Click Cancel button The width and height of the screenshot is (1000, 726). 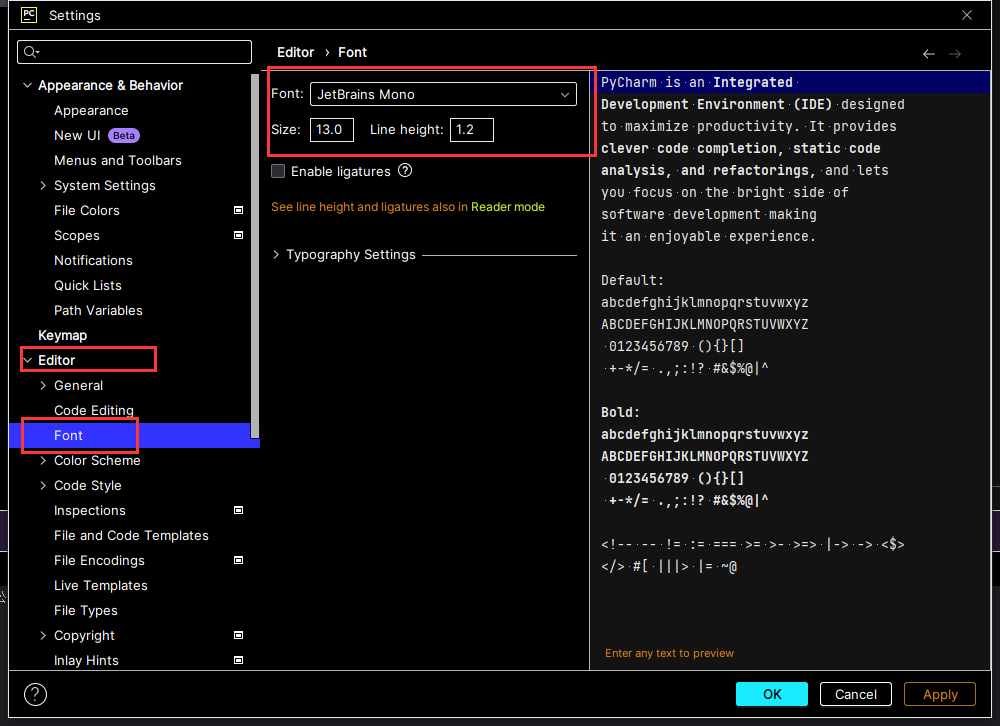pos(855,694)
